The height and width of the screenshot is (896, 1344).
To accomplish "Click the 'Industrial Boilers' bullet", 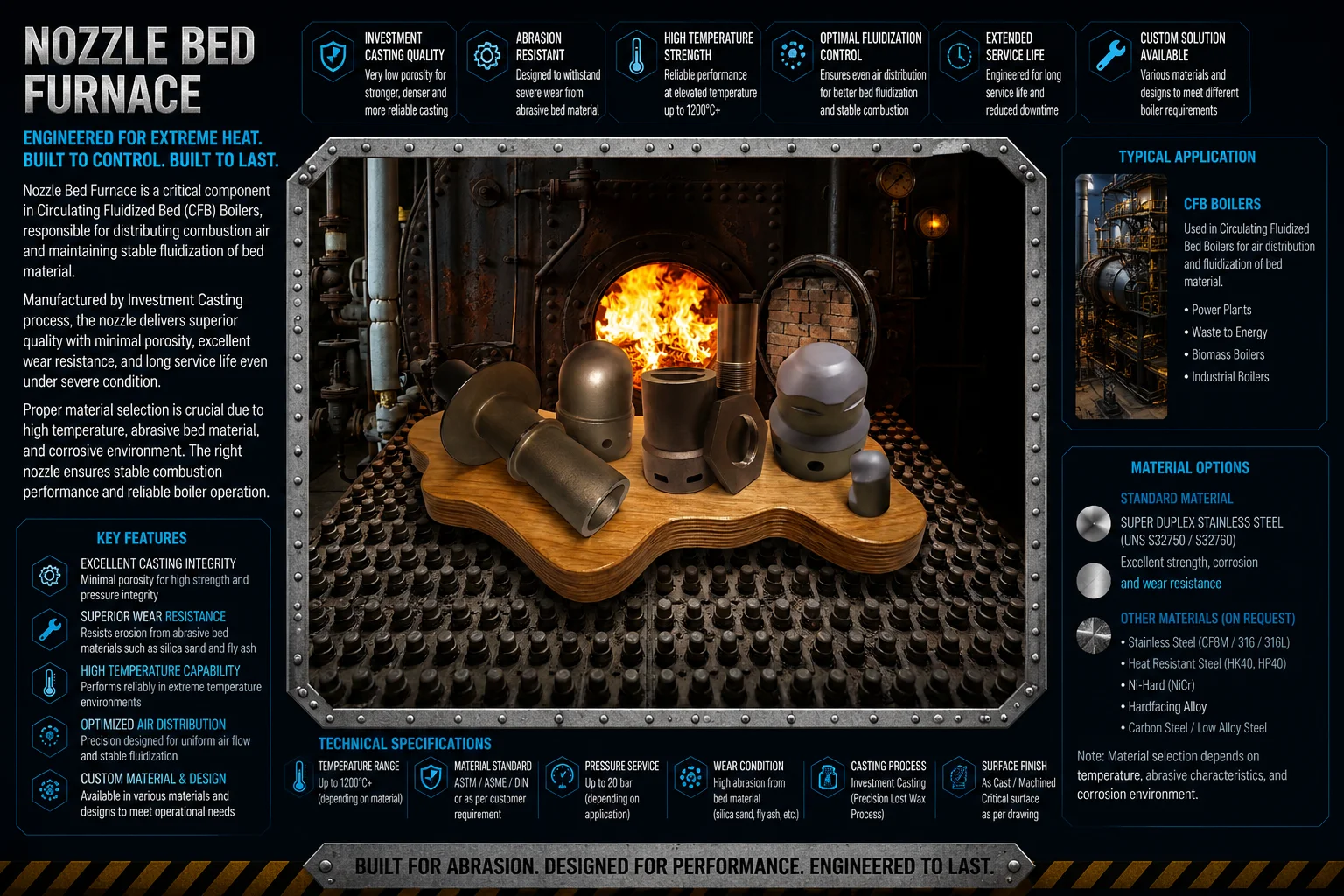I will pos(1226,377).
